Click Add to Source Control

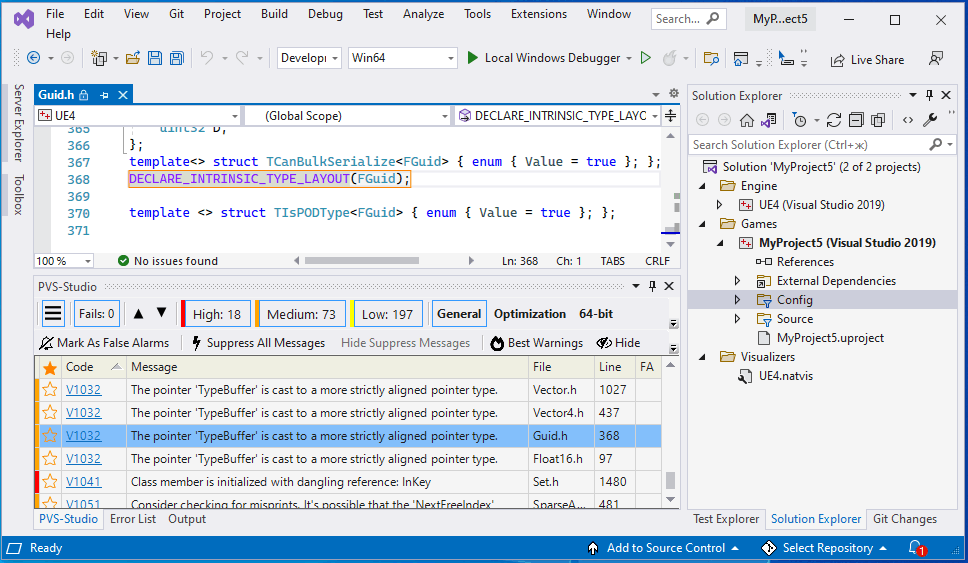[662, 548]
